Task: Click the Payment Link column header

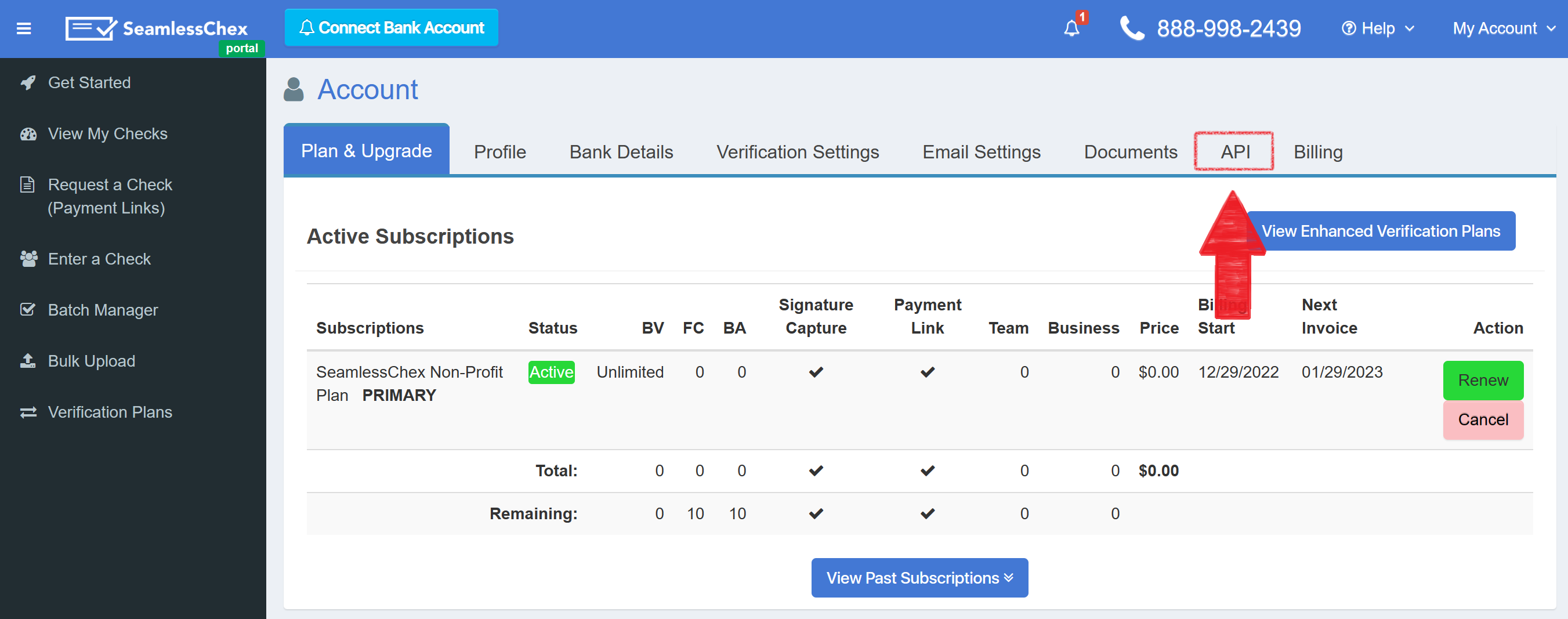Action: 927,317
